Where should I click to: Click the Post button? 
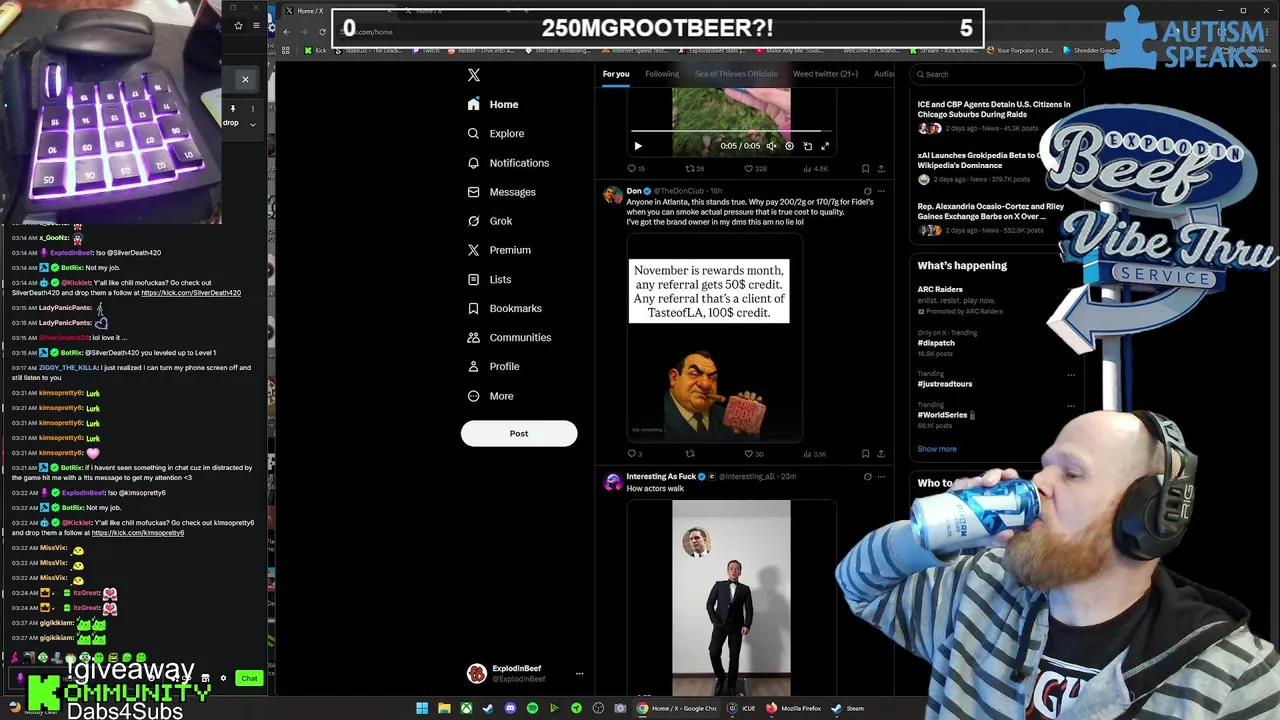(519, 433)
